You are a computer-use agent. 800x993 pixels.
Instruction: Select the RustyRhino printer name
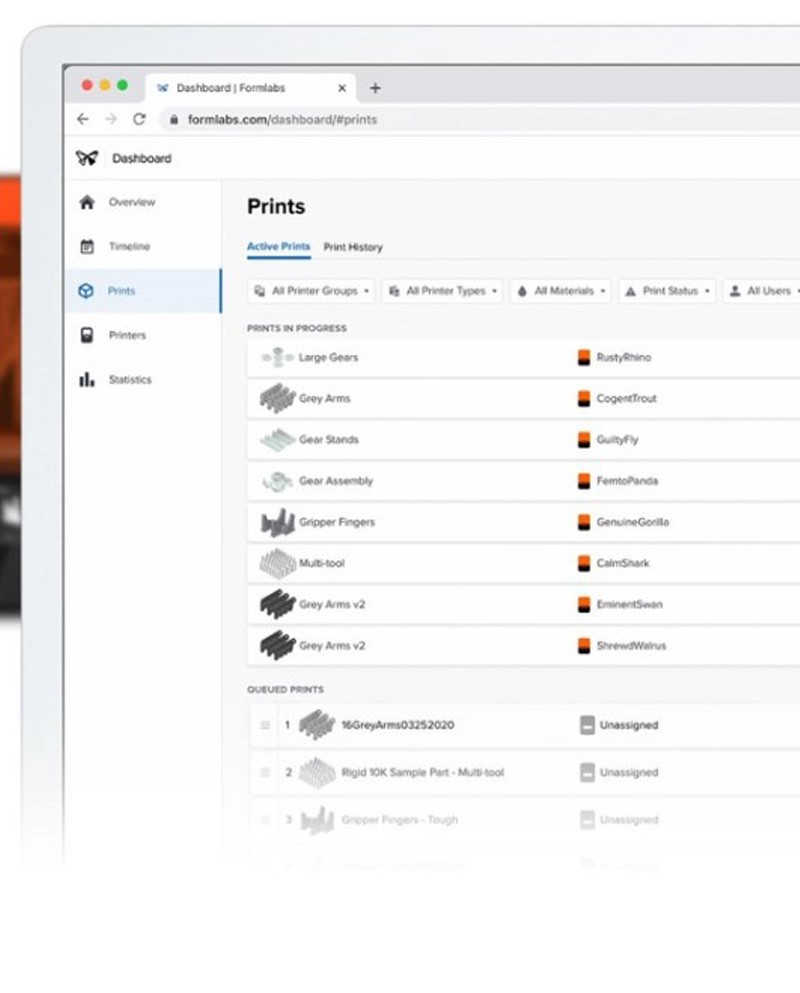pos(623,357)
